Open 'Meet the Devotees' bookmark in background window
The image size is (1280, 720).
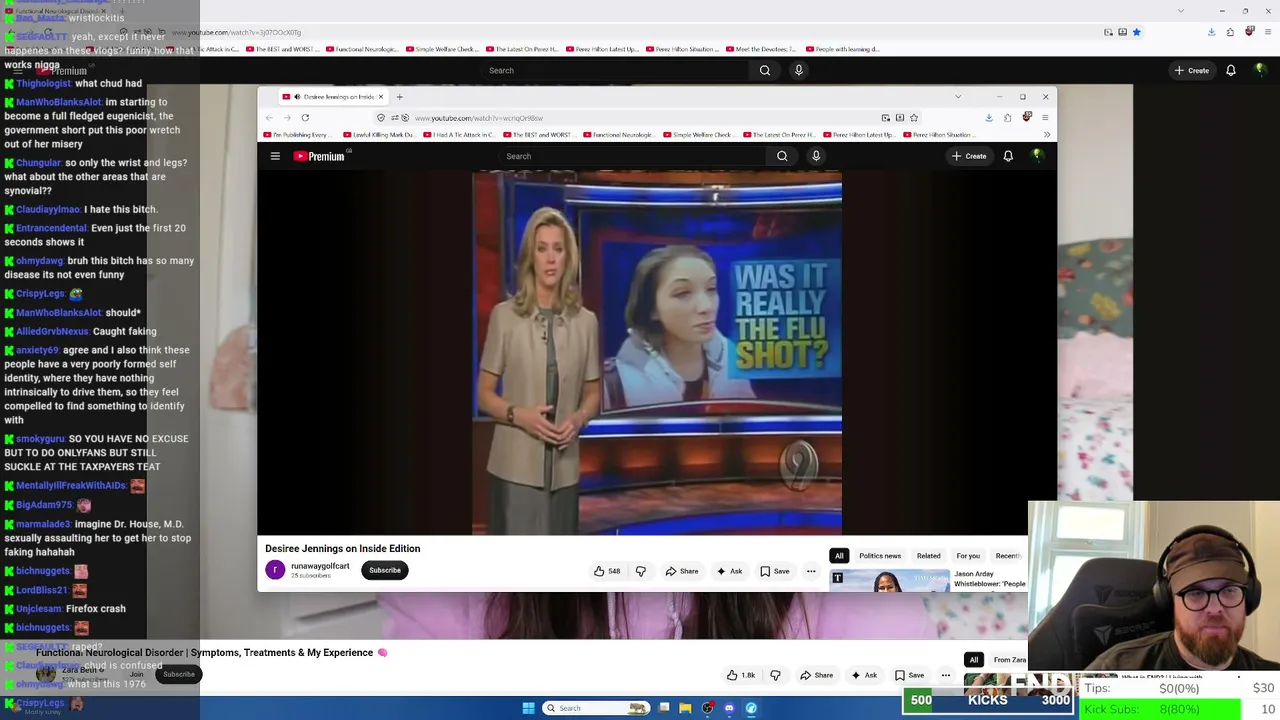click(x=761, y=49)
